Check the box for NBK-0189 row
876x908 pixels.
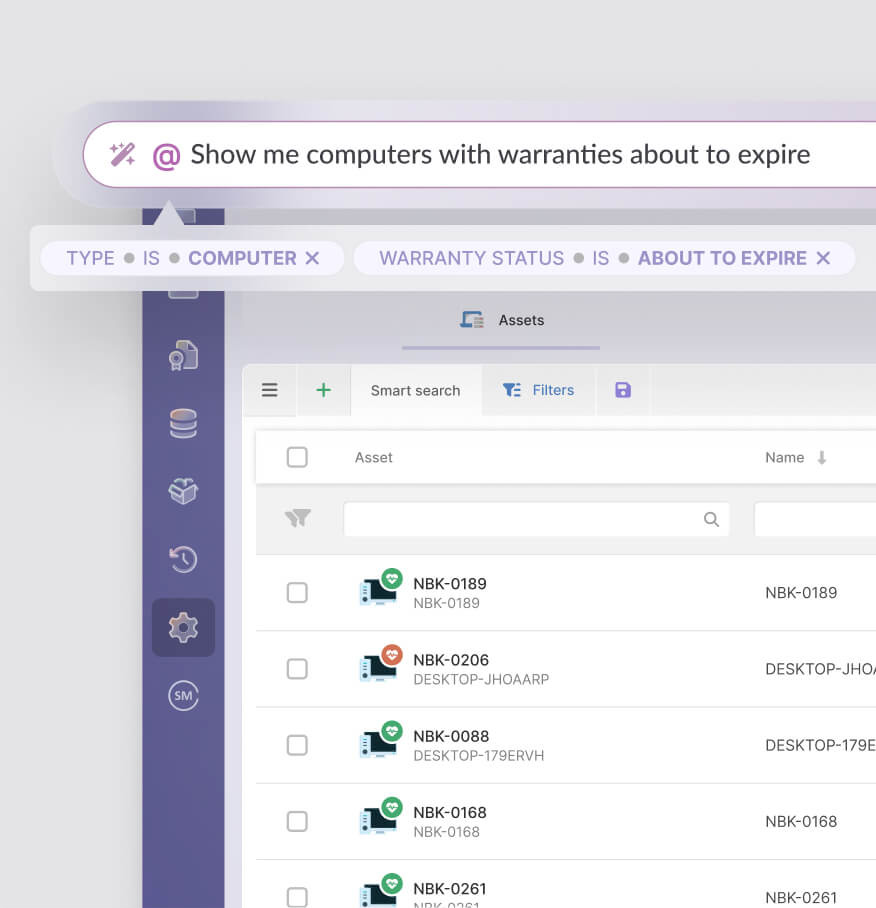pyautogui.click(x=297, y=592)
